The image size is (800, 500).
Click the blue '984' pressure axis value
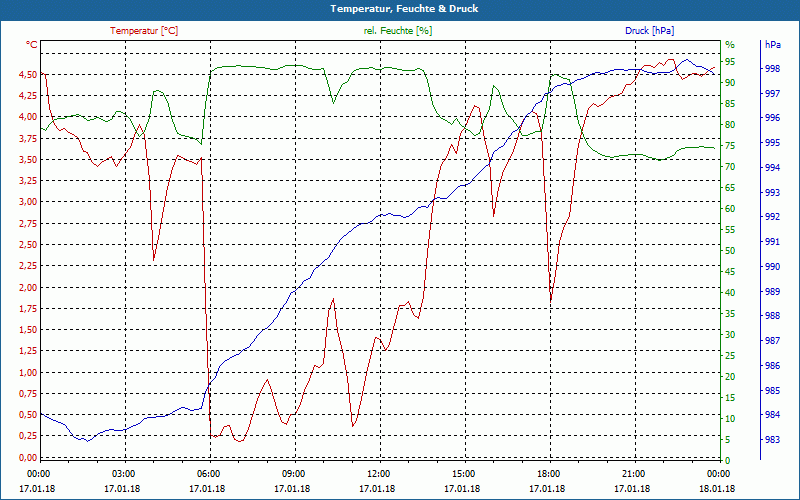click(x=772, y=415)
